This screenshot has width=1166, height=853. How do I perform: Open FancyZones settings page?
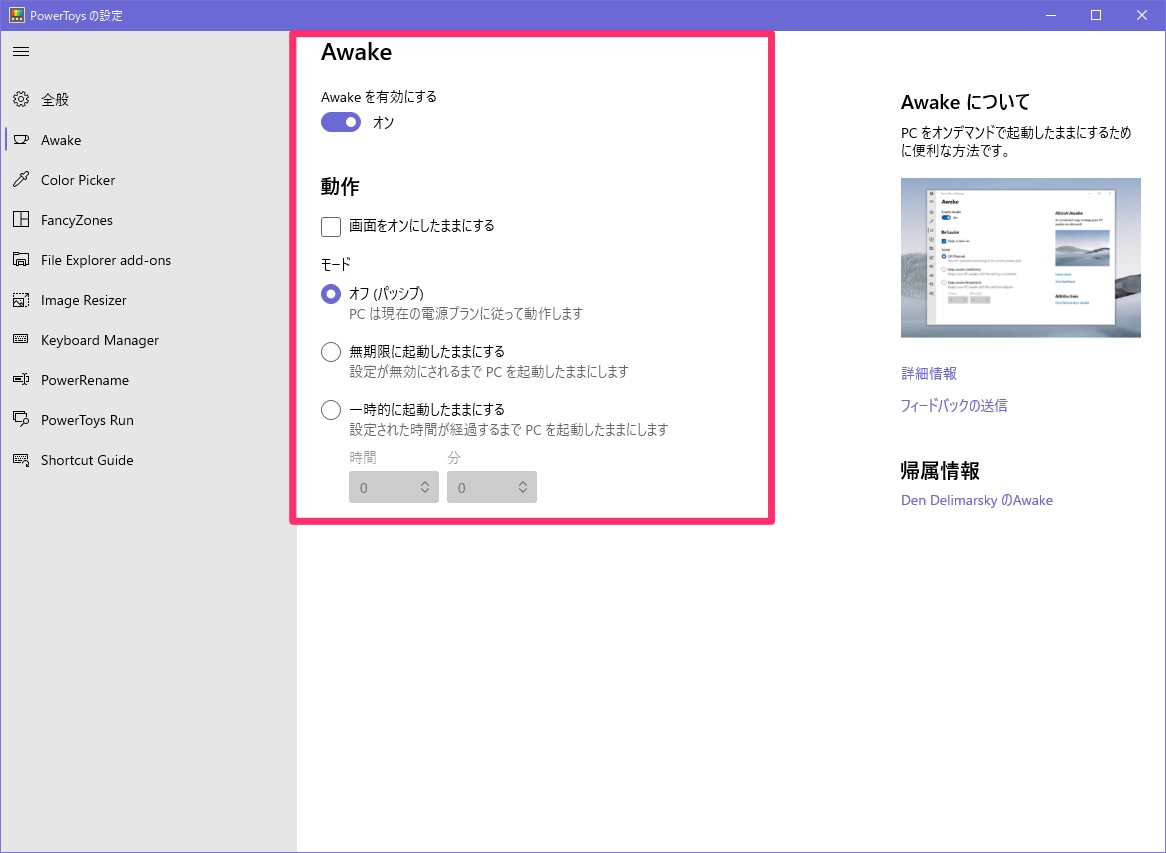pos(149,219)
